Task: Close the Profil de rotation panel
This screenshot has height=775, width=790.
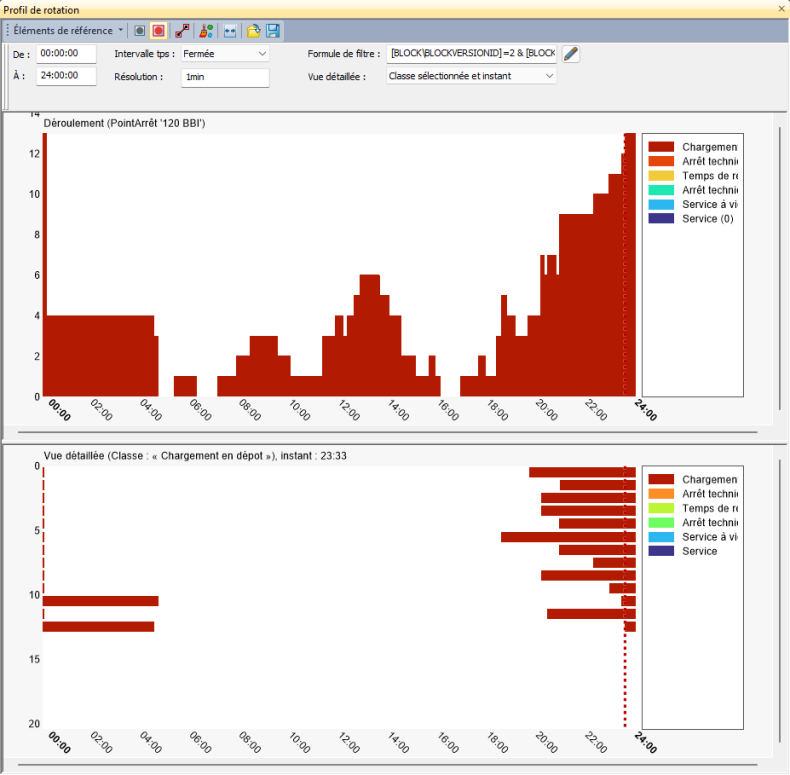Action: (781, 9)
